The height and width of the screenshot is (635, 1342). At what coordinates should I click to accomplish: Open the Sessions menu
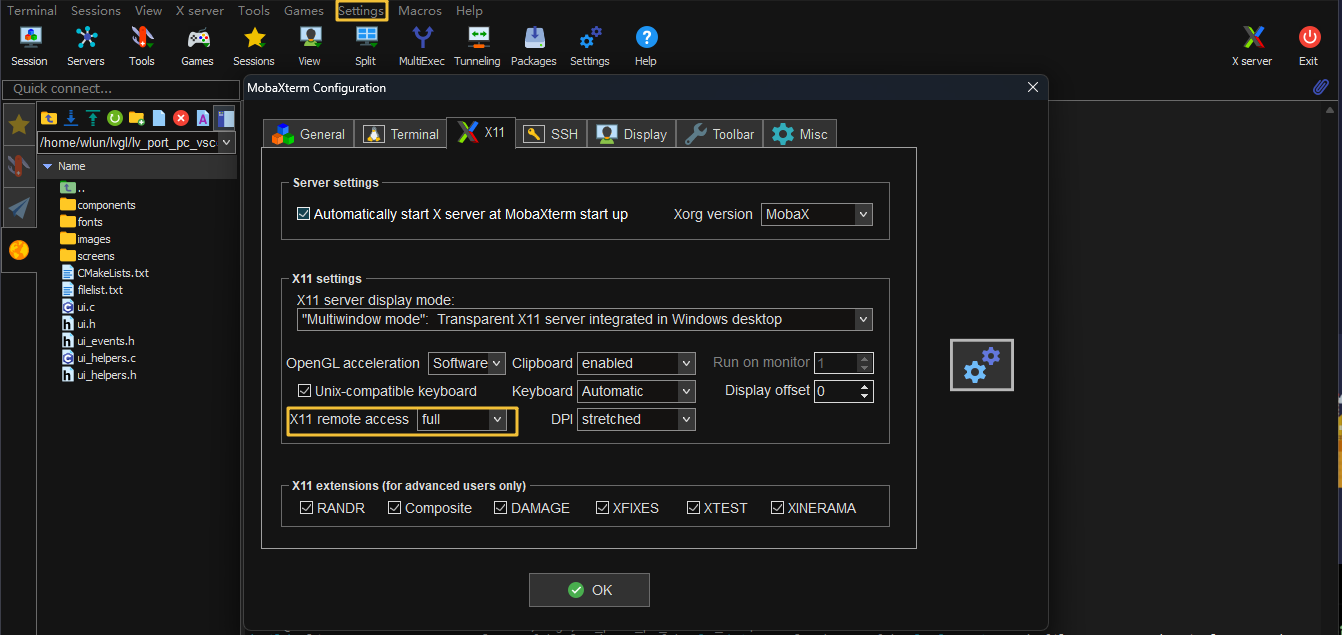tap(96, 11)
